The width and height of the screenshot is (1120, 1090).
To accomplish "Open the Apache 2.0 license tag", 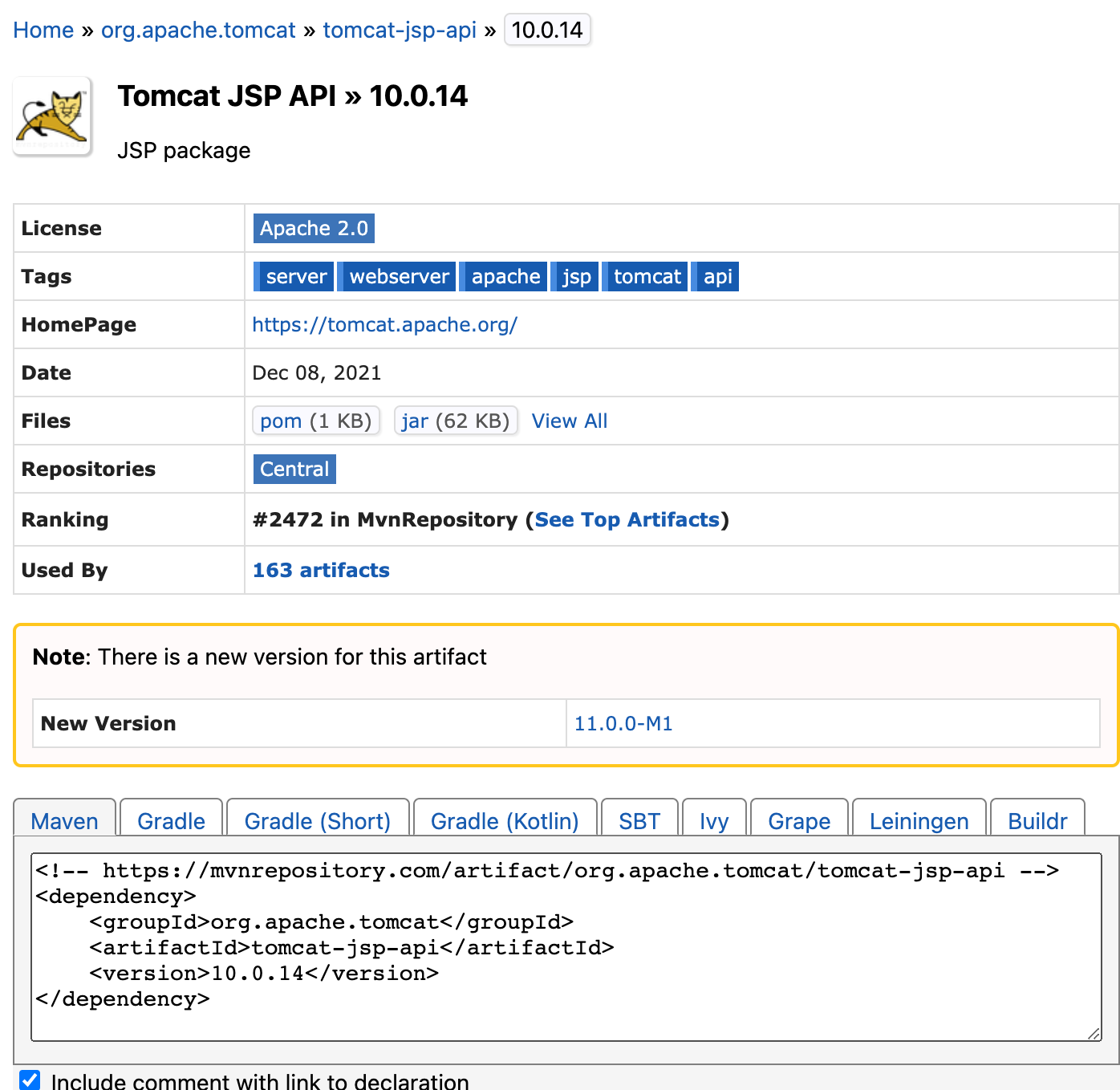I will click(x=314, y=228).
